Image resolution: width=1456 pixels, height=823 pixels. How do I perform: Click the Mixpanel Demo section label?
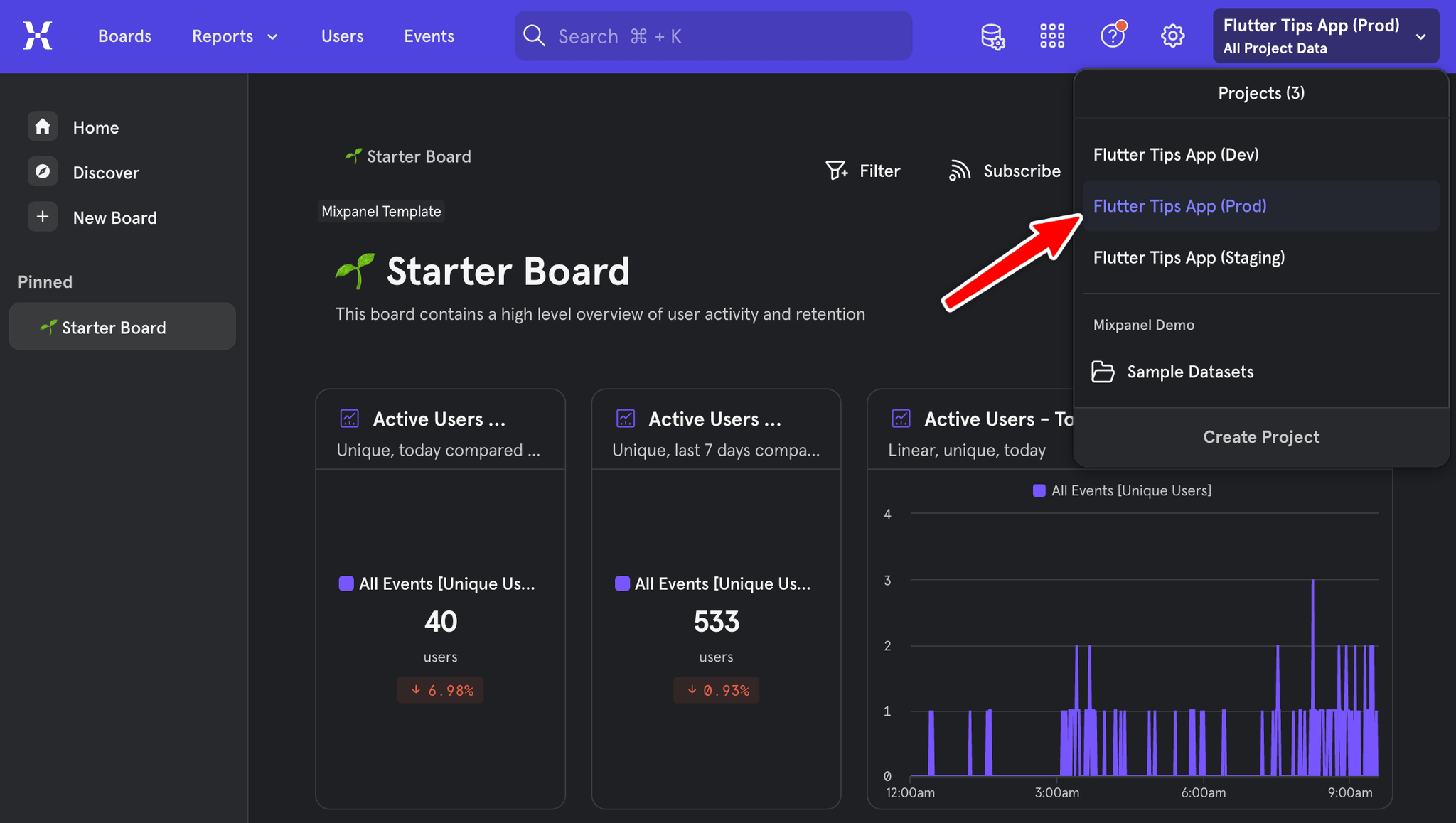1143,325
